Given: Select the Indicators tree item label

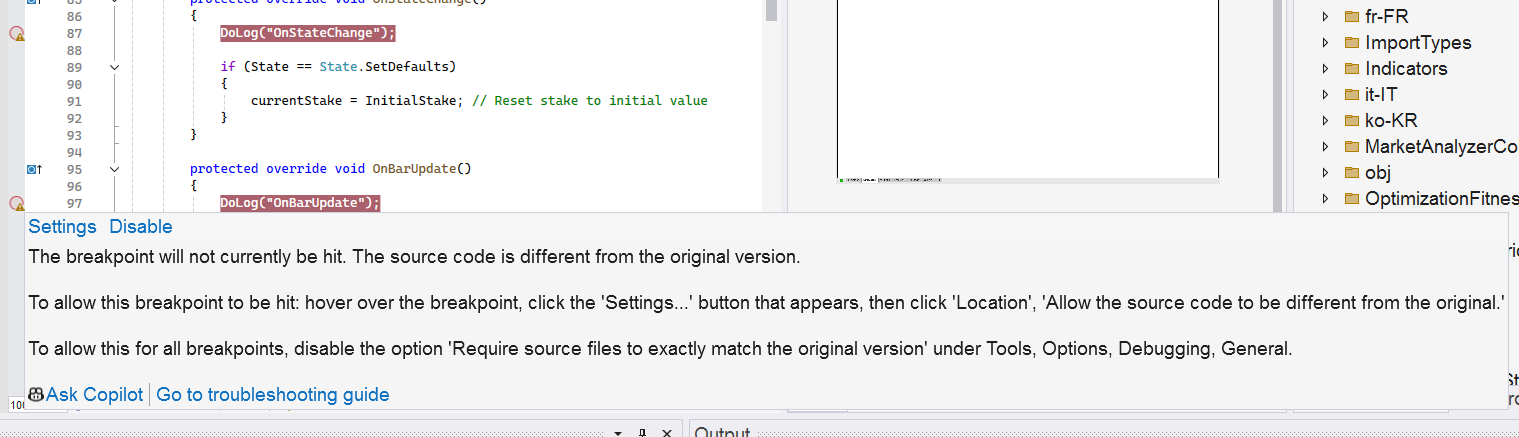Looking at the screenshot, I should [1406, 69].
